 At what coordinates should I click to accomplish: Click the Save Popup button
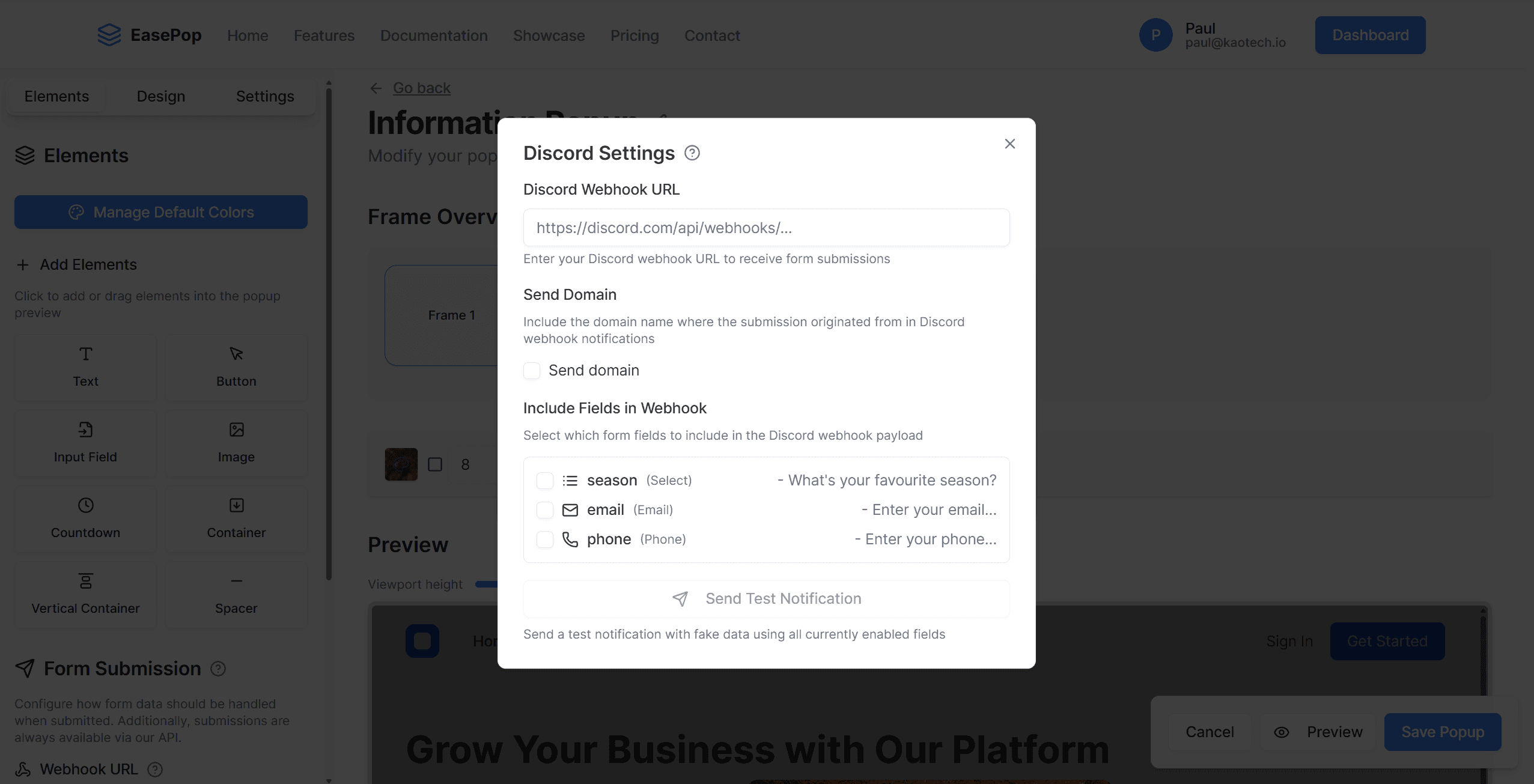pyautogui.click(x=1442, y=732)
